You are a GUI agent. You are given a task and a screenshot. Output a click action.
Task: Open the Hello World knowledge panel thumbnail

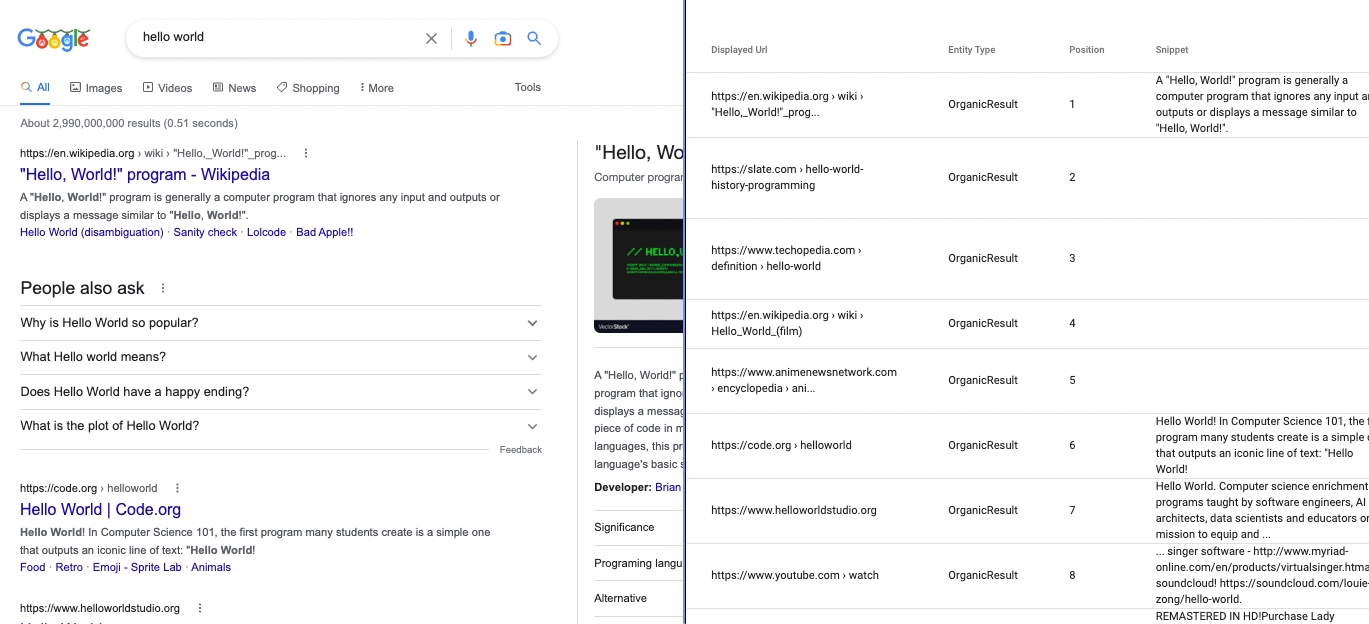[x=640, y=265]
